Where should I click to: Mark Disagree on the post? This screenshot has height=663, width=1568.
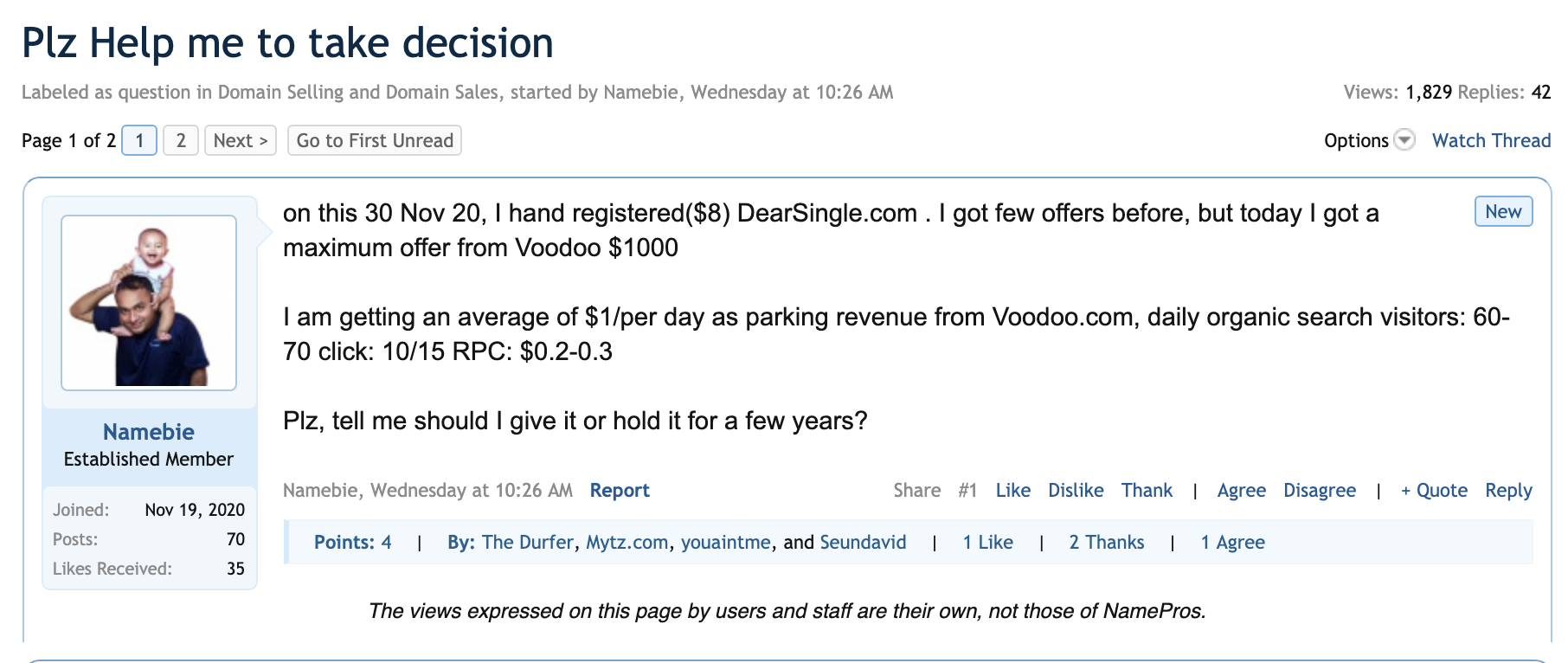[x=1320, y=490]
